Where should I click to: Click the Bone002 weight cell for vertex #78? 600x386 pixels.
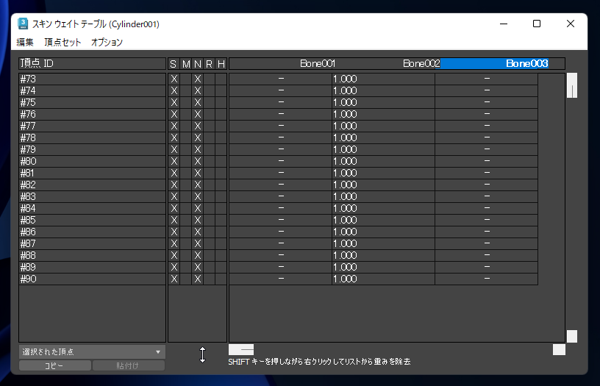pos(383,138)
